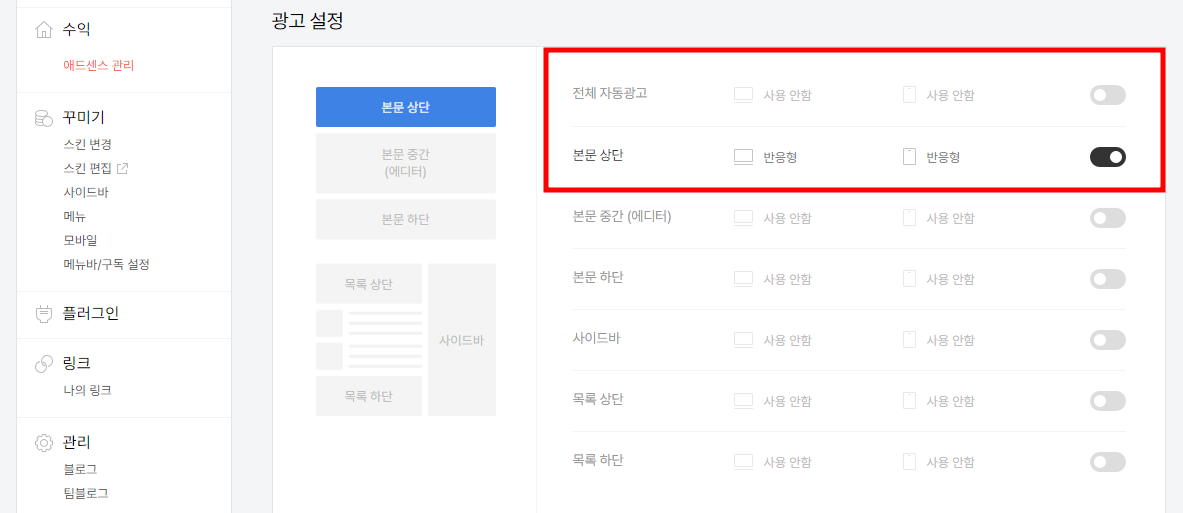The width and height of the screenshot is (1183, 513).
Task: Switch on the 본문 하단 ad toggle
Action: [1108, 279]
